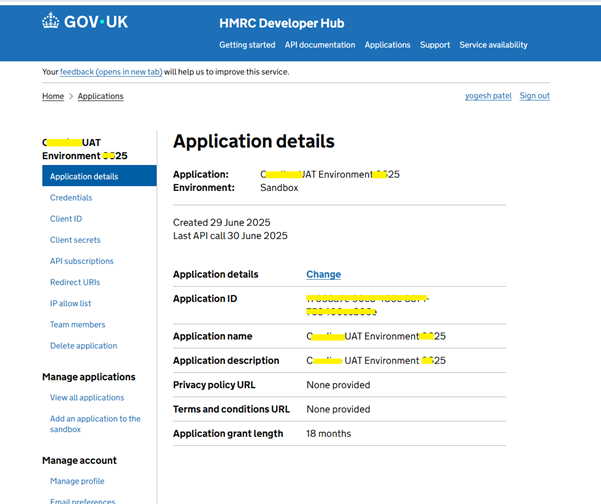Viewport: 601px width, 504px height.
Task: Open the yogesh patel profile link
Action: point(488,96)
